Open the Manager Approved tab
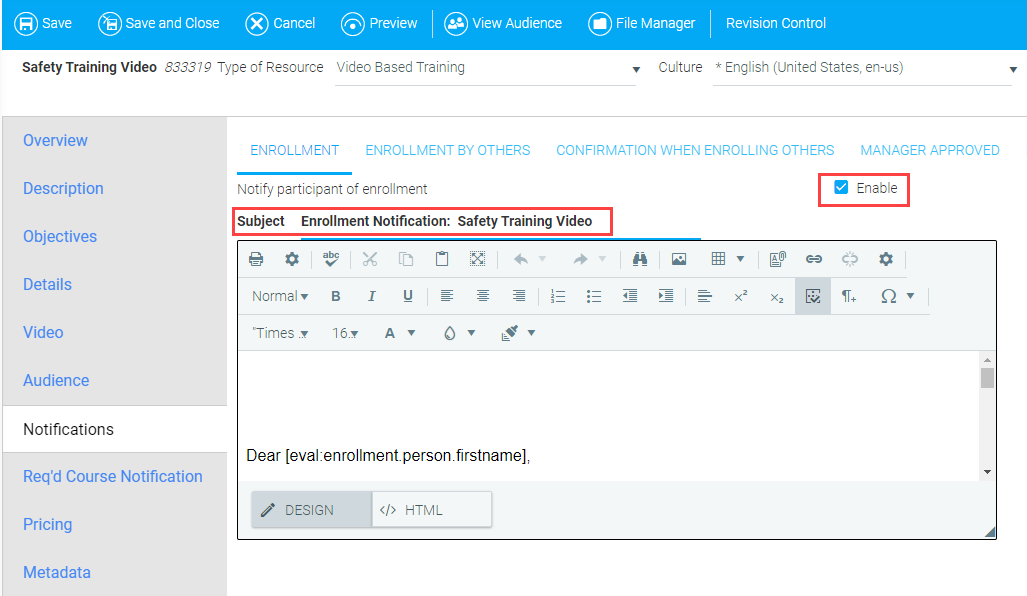Viewport: 1027px width, 596px height. coord(929,150)
